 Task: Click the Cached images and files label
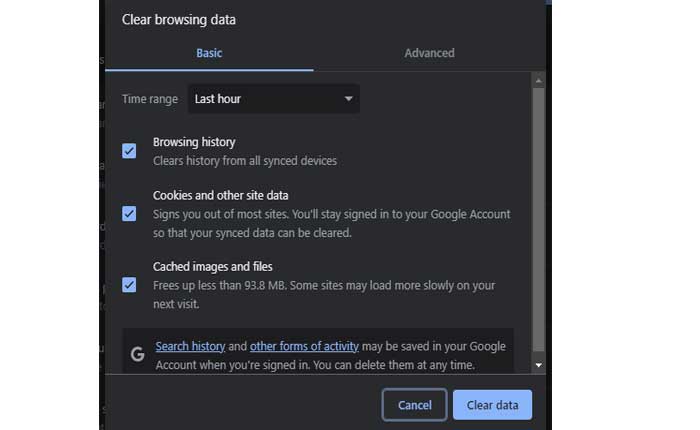tap(212, 267)
